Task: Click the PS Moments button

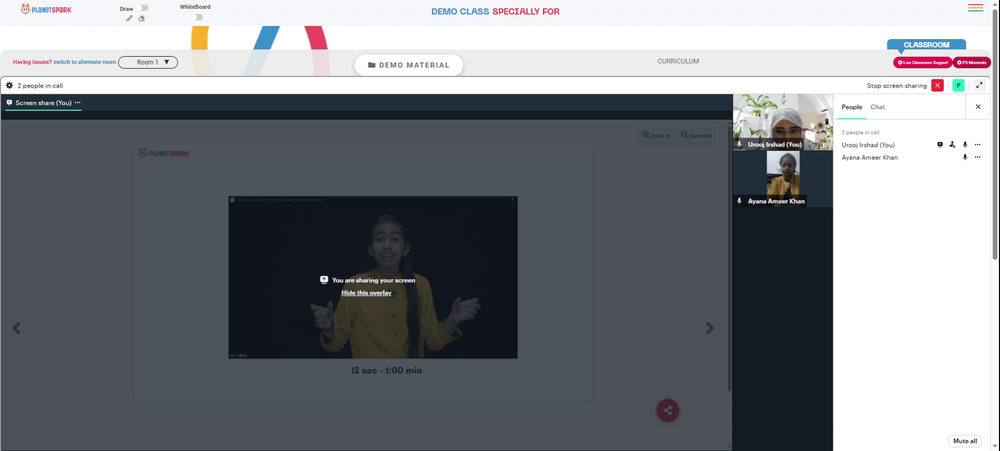Action: [x=972, y=63]
